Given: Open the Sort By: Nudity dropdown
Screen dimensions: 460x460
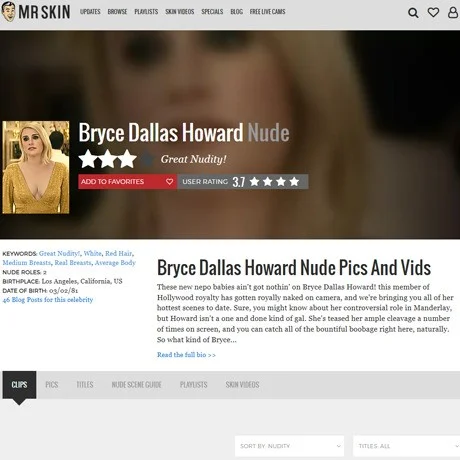Looking at the screenshot, I should click(290, 446).
